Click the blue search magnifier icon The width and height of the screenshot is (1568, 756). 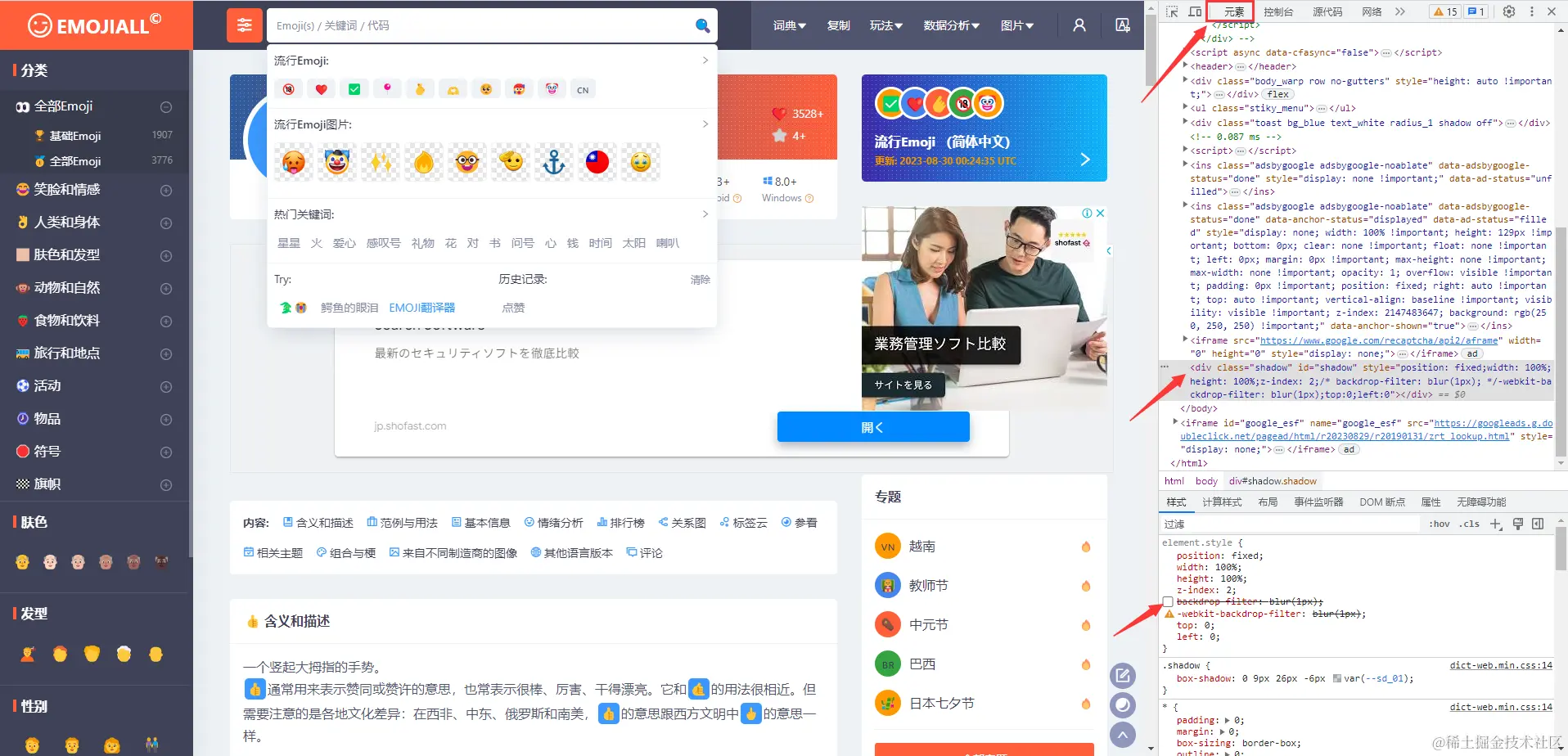(x=702, y=25)
